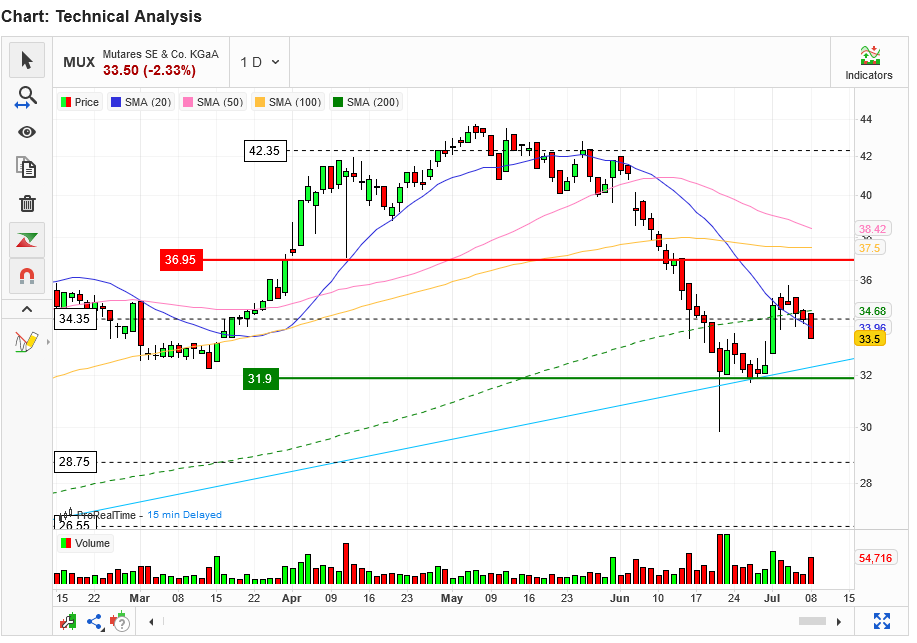Collapse the toolbar with the chevron
Image resolution: width=917 pixels, height=643 pixels.
click(x=27, y=308)
